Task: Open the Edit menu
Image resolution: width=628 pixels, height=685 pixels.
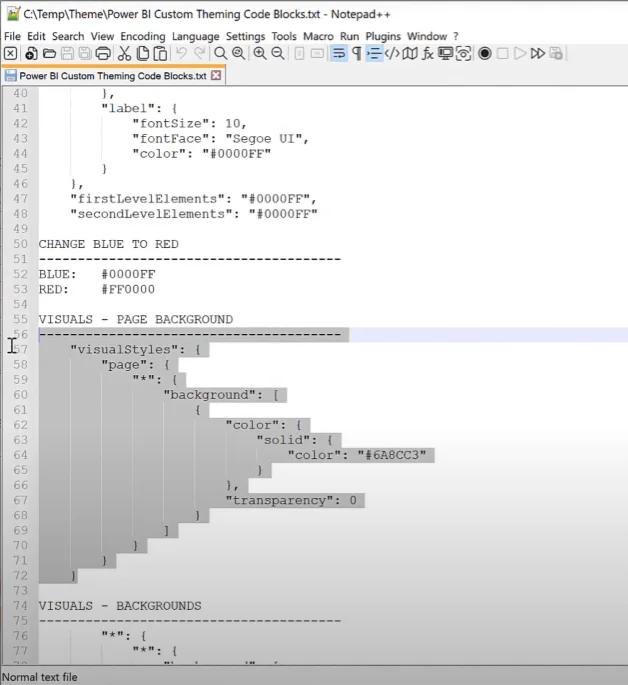Action: (x=36, y=36)
